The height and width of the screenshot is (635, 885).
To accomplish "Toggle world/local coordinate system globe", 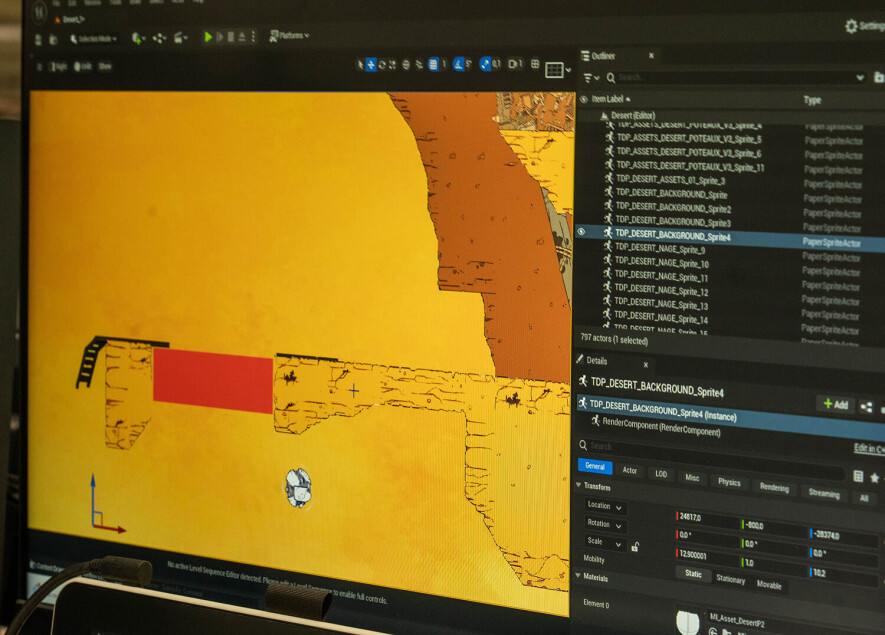I will click(x=406, y=65).
